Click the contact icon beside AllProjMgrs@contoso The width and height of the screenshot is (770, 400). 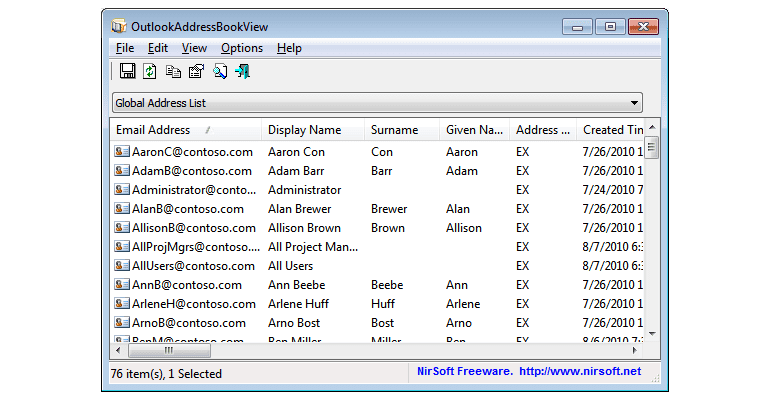click(122, 246)
